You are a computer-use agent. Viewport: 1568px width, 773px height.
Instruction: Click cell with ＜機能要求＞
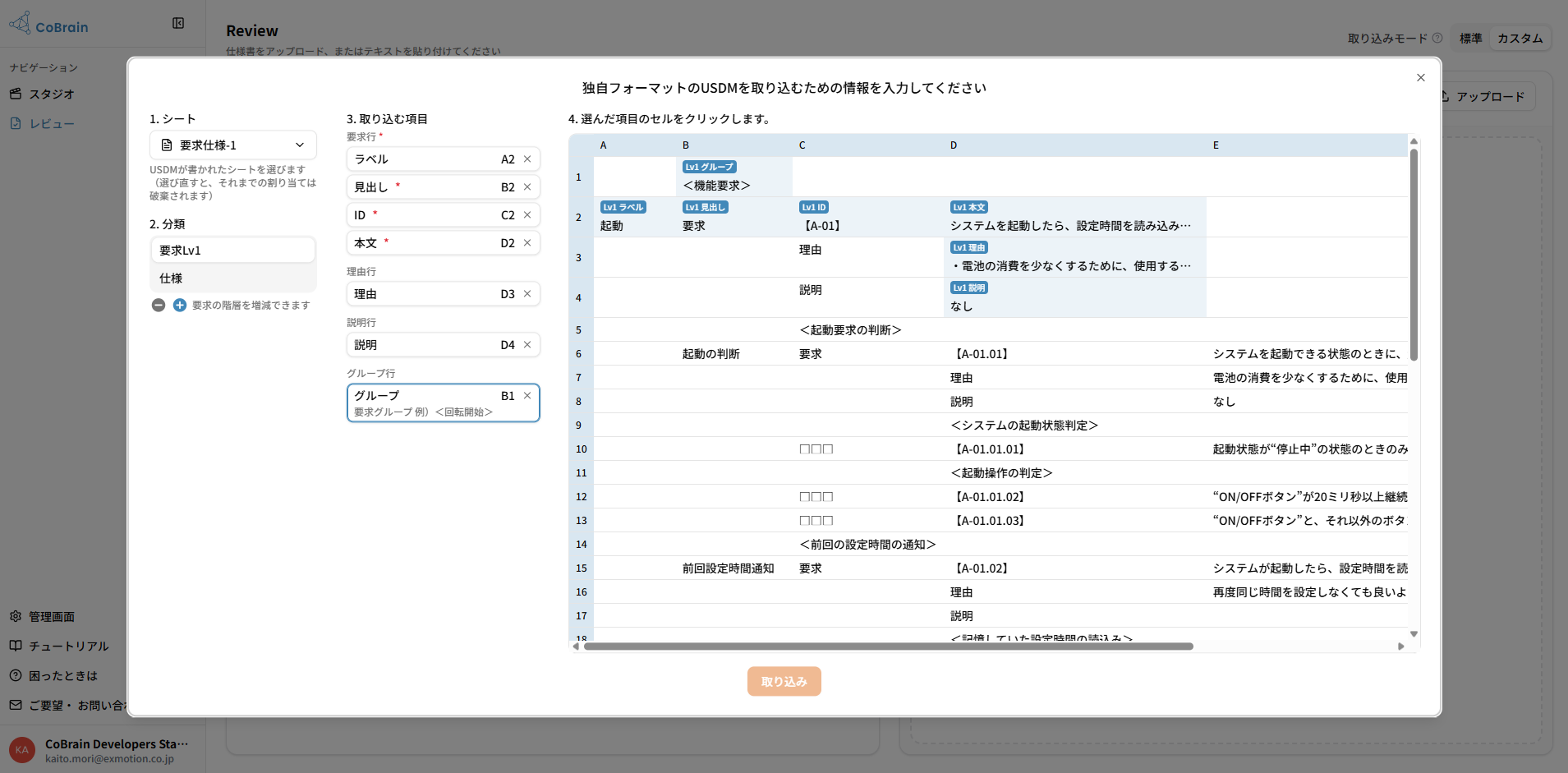734,177
